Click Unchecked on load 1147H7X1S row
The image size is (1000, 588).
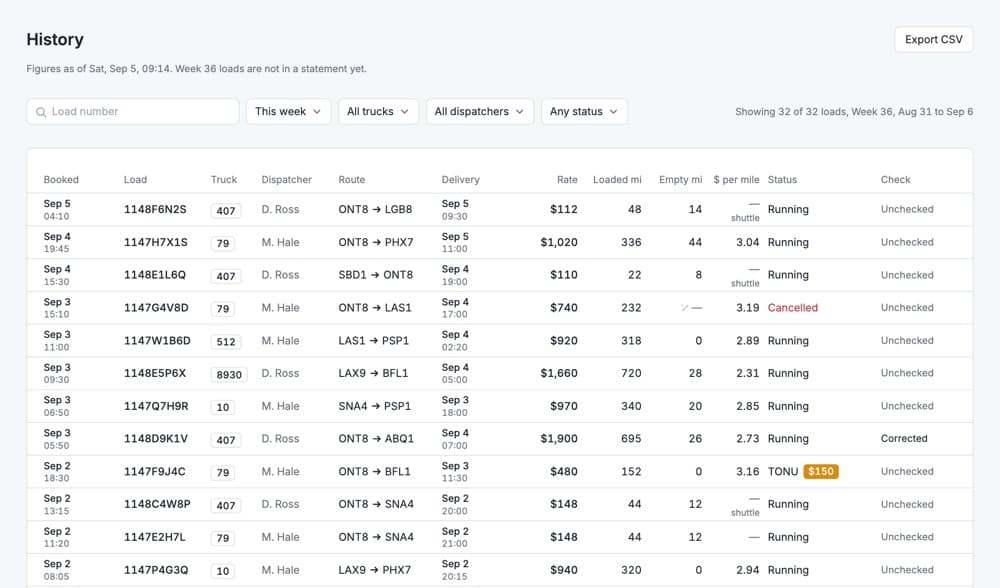click(907, 242)
